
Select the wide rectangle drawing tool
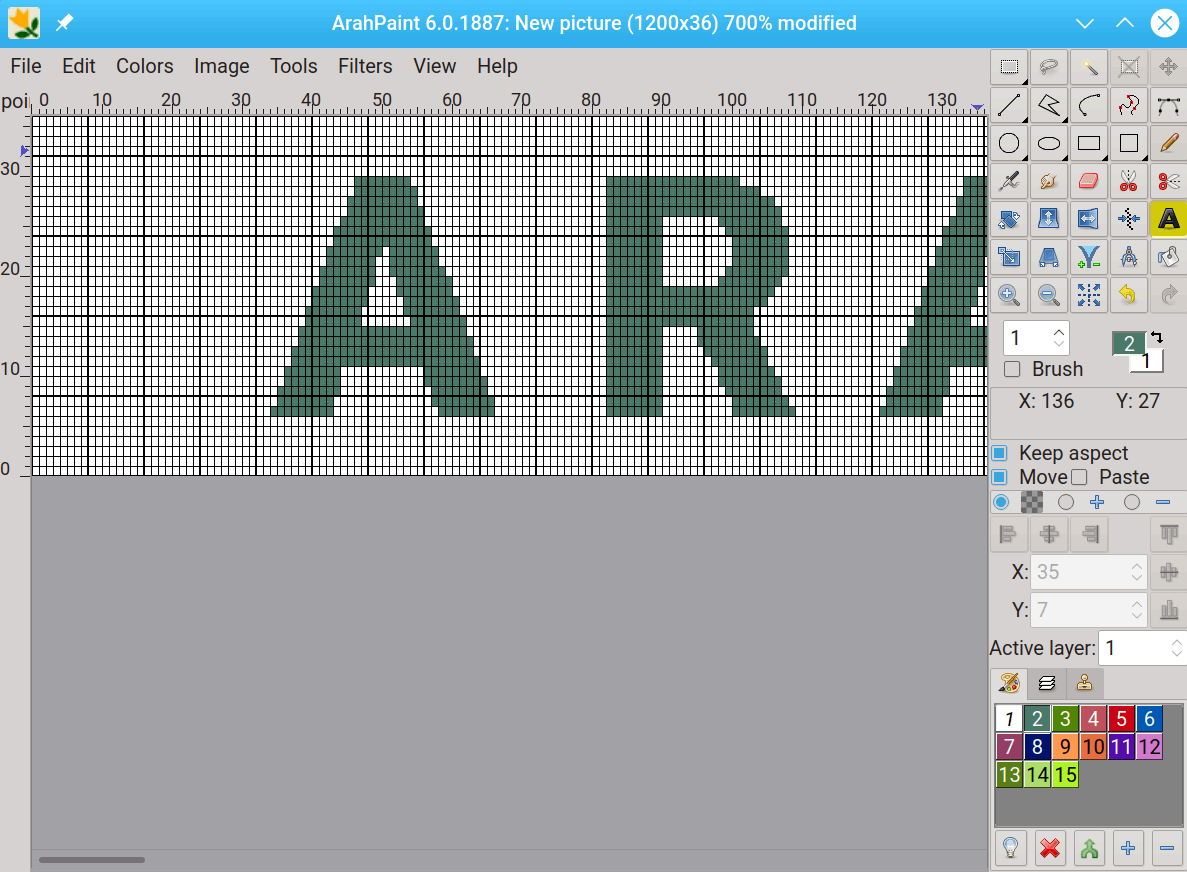[1089, 143]
